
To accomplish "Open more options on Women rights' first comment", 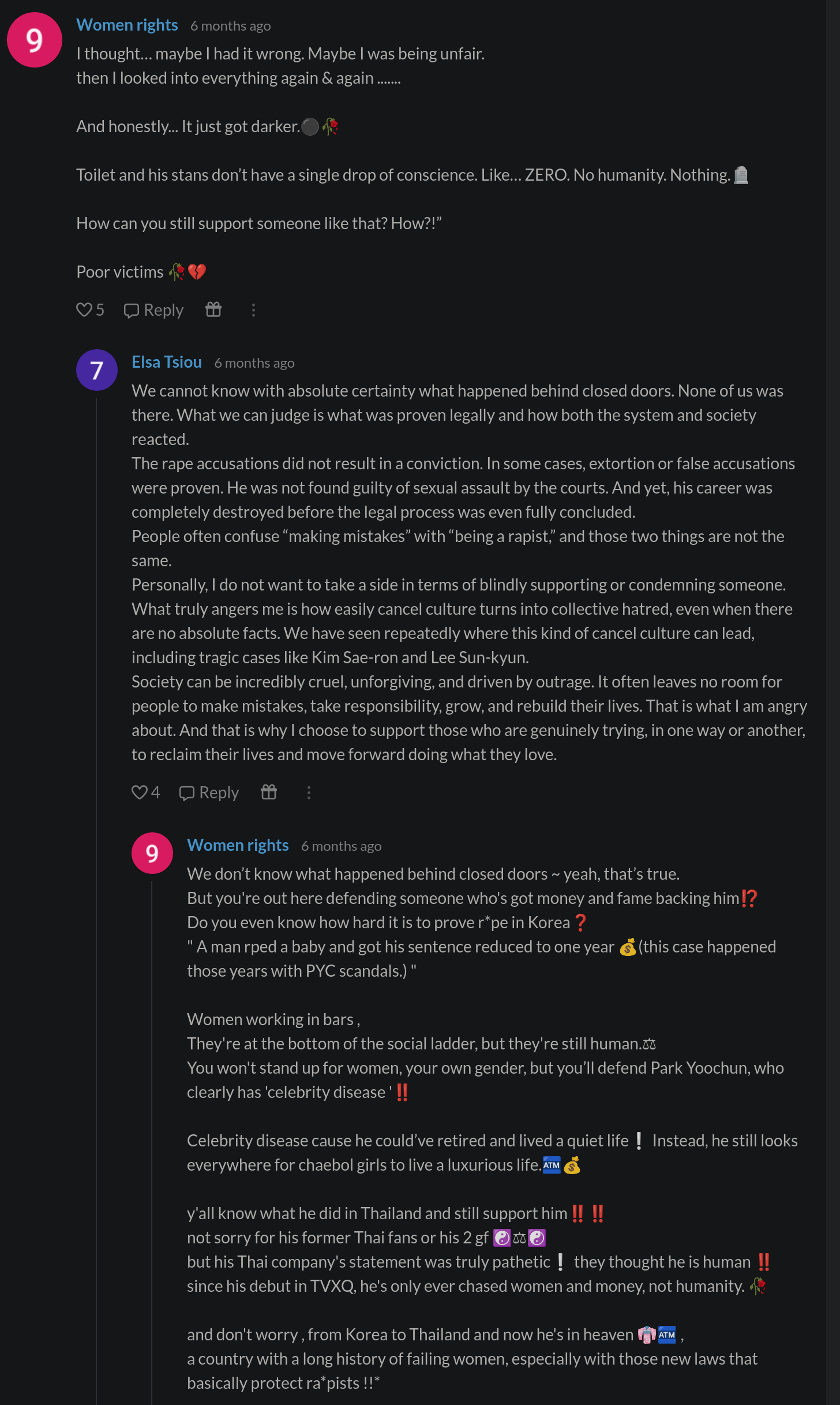I will pos(253,310).
